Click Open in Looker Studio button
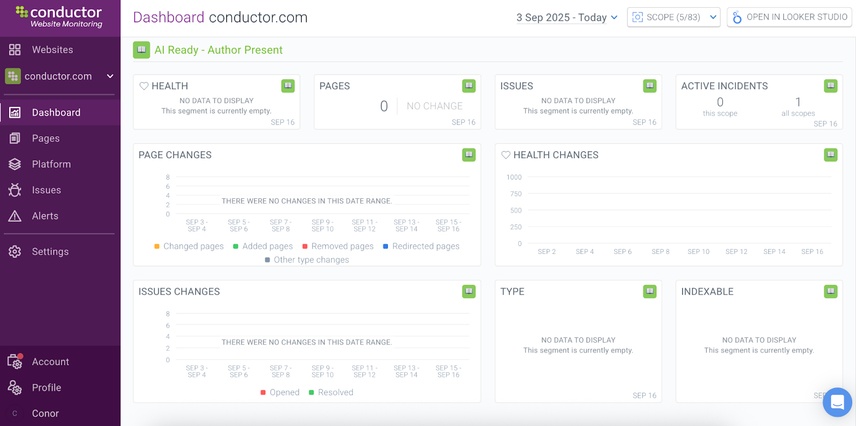 [x=789, y=17]
